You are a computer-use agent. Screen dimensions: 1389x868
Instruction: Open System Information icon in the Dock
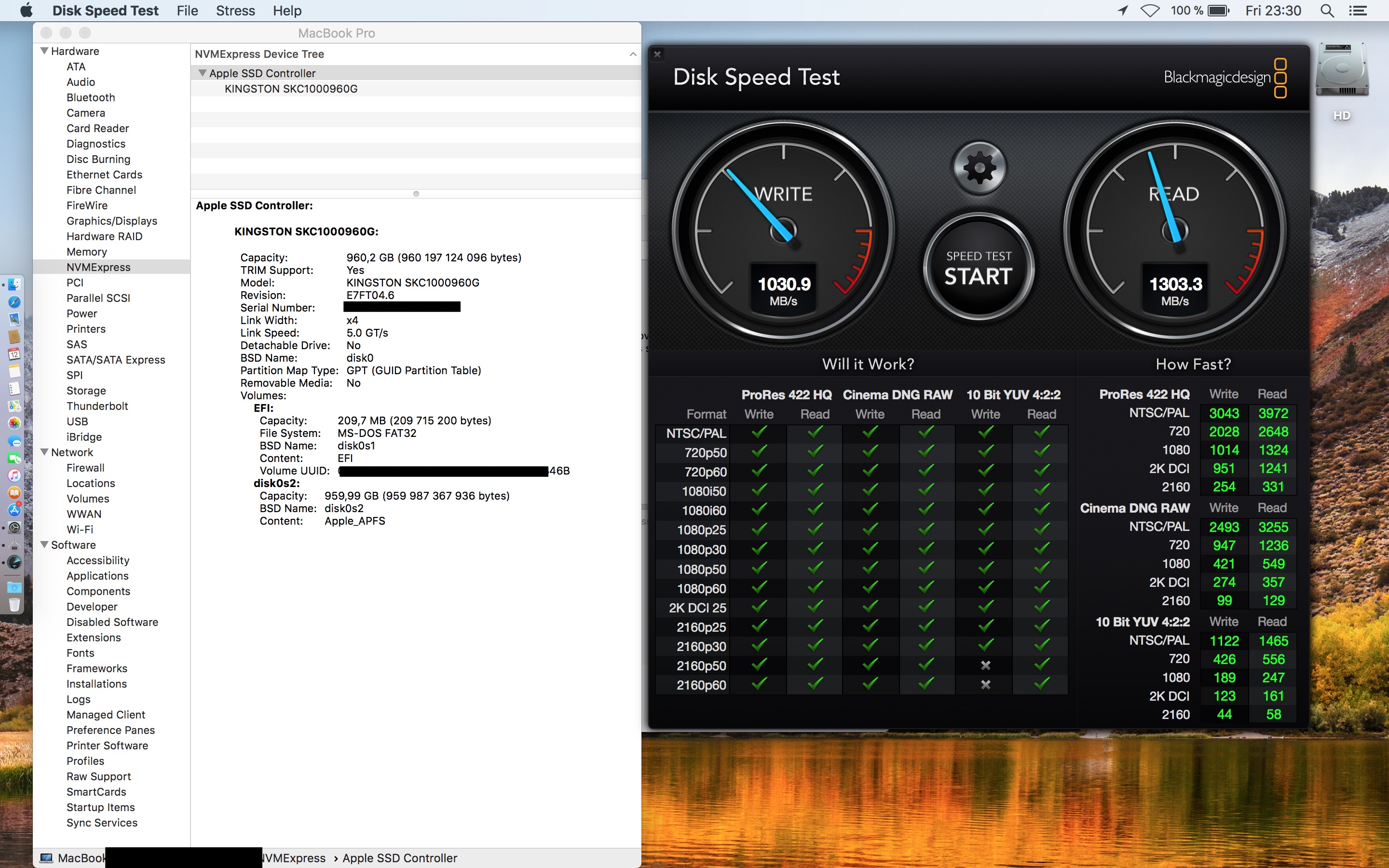click(x=14, y=545)
